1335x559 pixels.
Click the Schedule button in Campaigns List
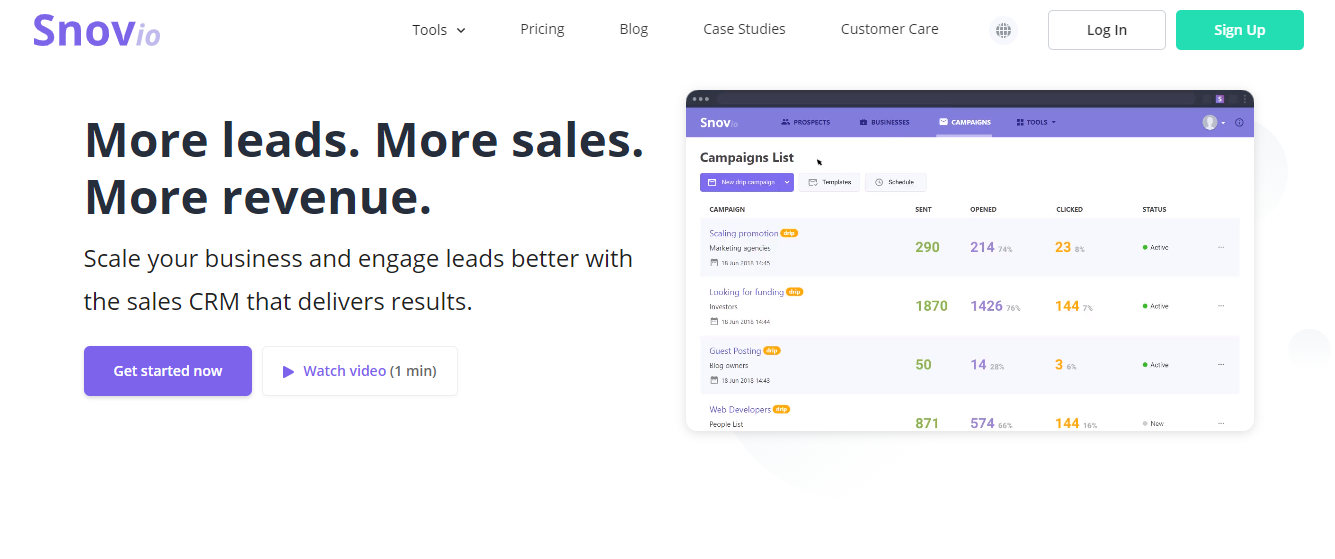896,182
